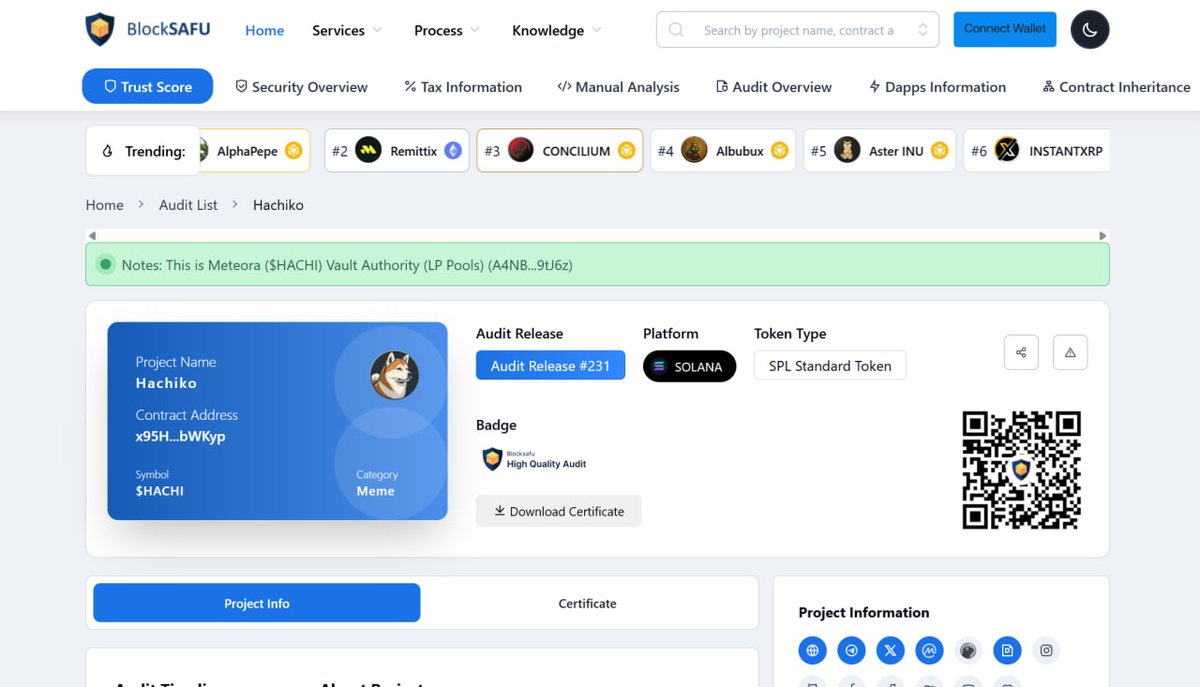This screenshot has height=687, width=1200.
Task: Click the right scroll arrow above the notes banner
Action: click(1102, 234)
